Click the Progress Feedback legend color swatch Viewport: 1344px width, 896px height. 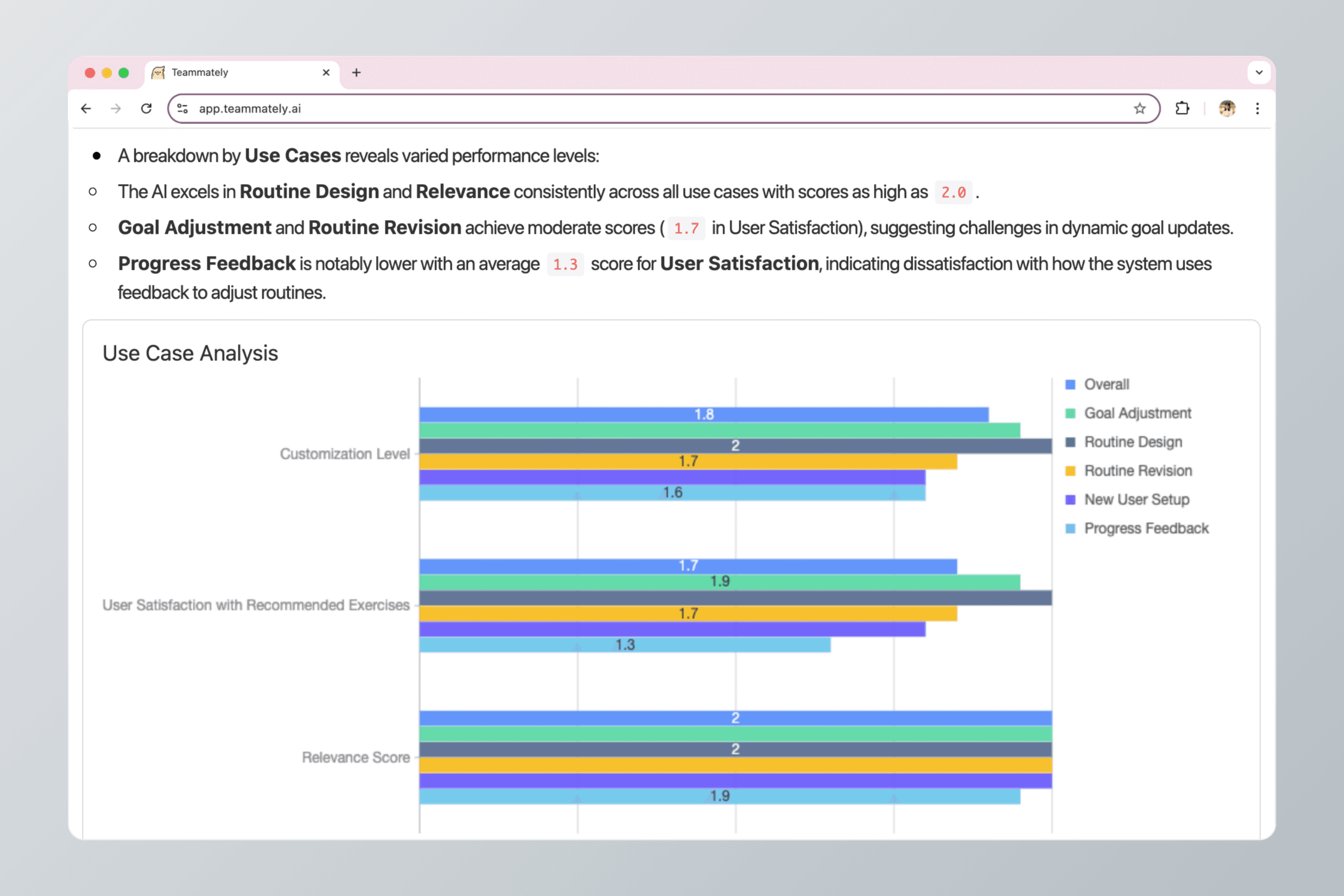click(x=1070, y=529)
